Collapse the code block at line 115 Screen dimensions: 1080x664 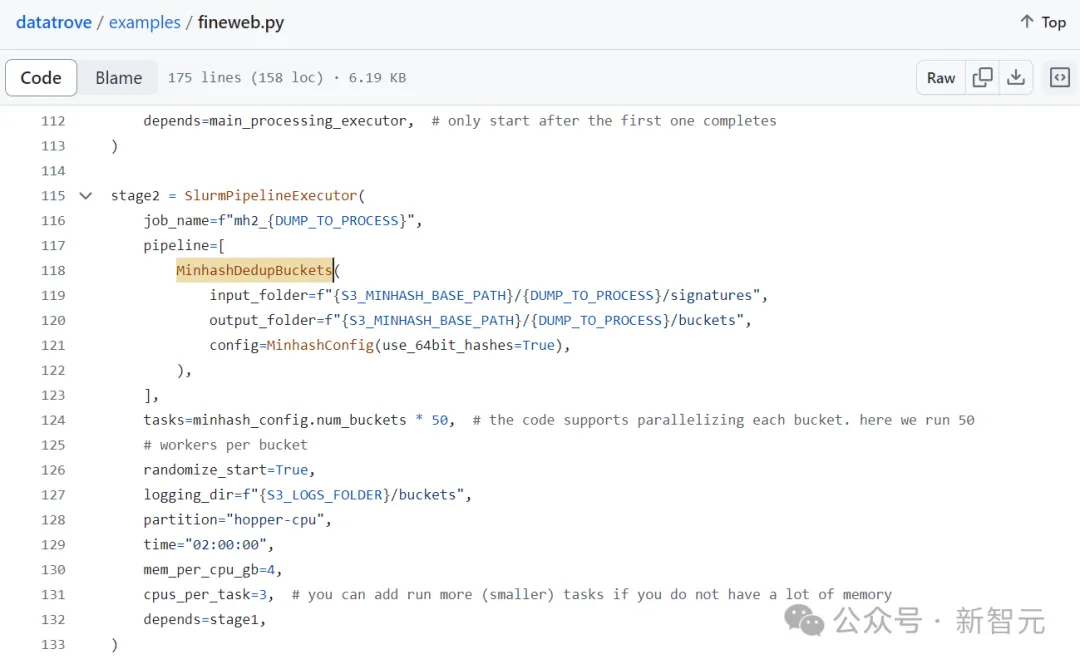click(x=86, y=196)
